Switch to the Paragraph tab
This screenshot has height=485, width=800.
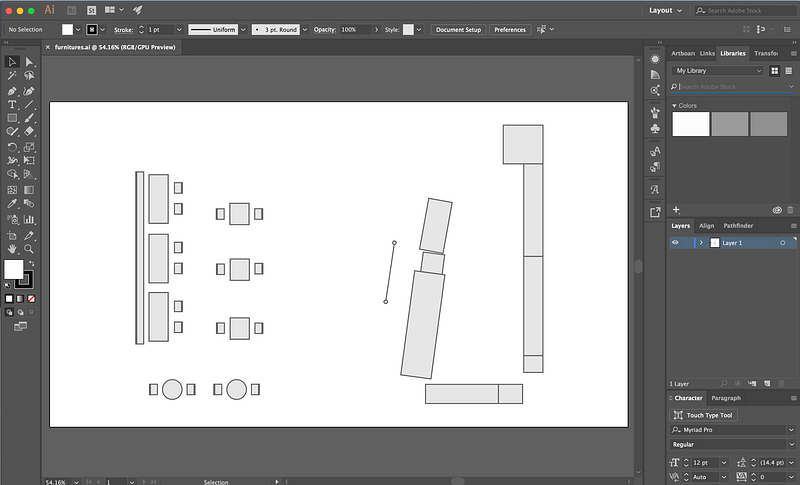pos(726,398)
